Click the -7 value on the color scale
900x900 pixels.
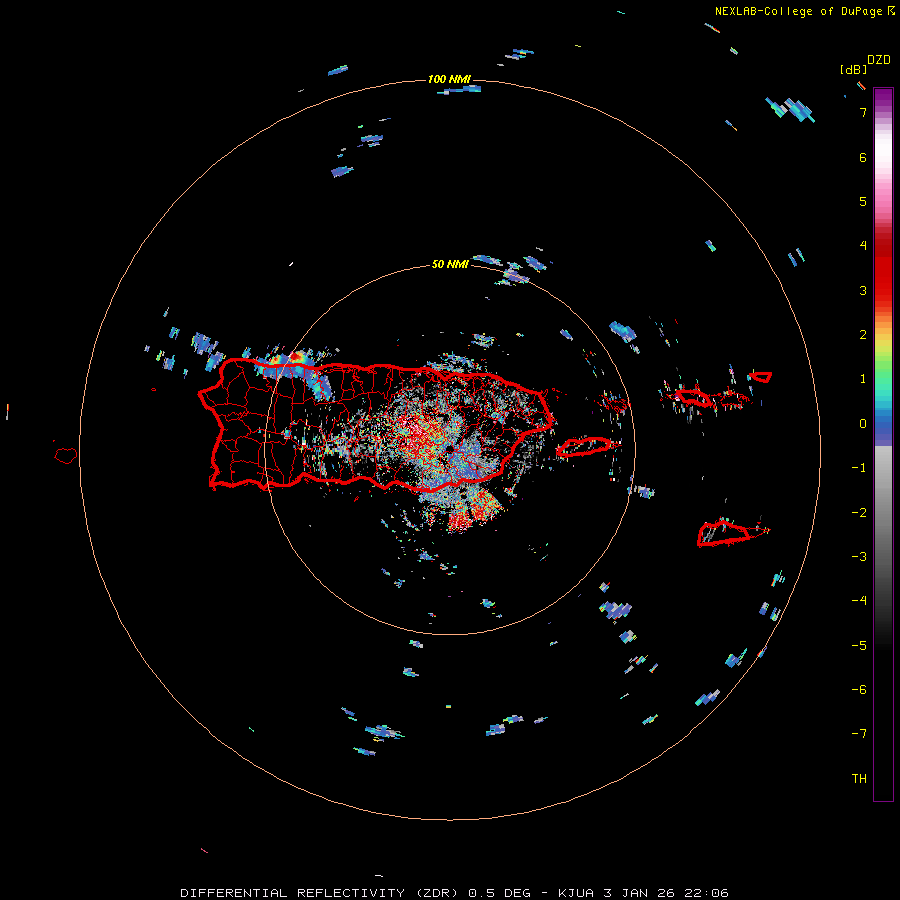pos(859,734)
